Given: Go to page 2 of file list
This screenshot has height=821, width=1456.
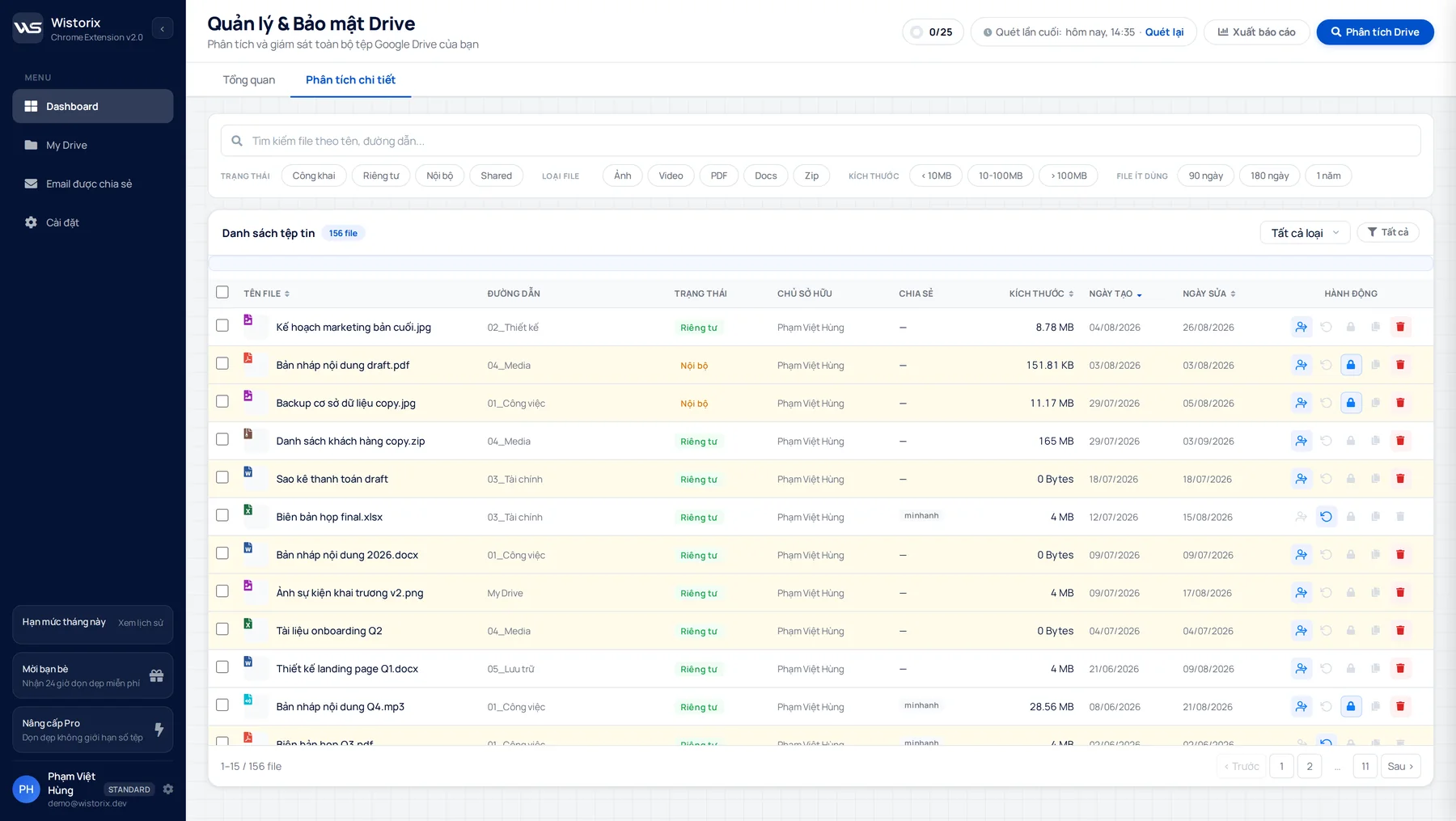Looking at the screenshot, I should 1310,766.
